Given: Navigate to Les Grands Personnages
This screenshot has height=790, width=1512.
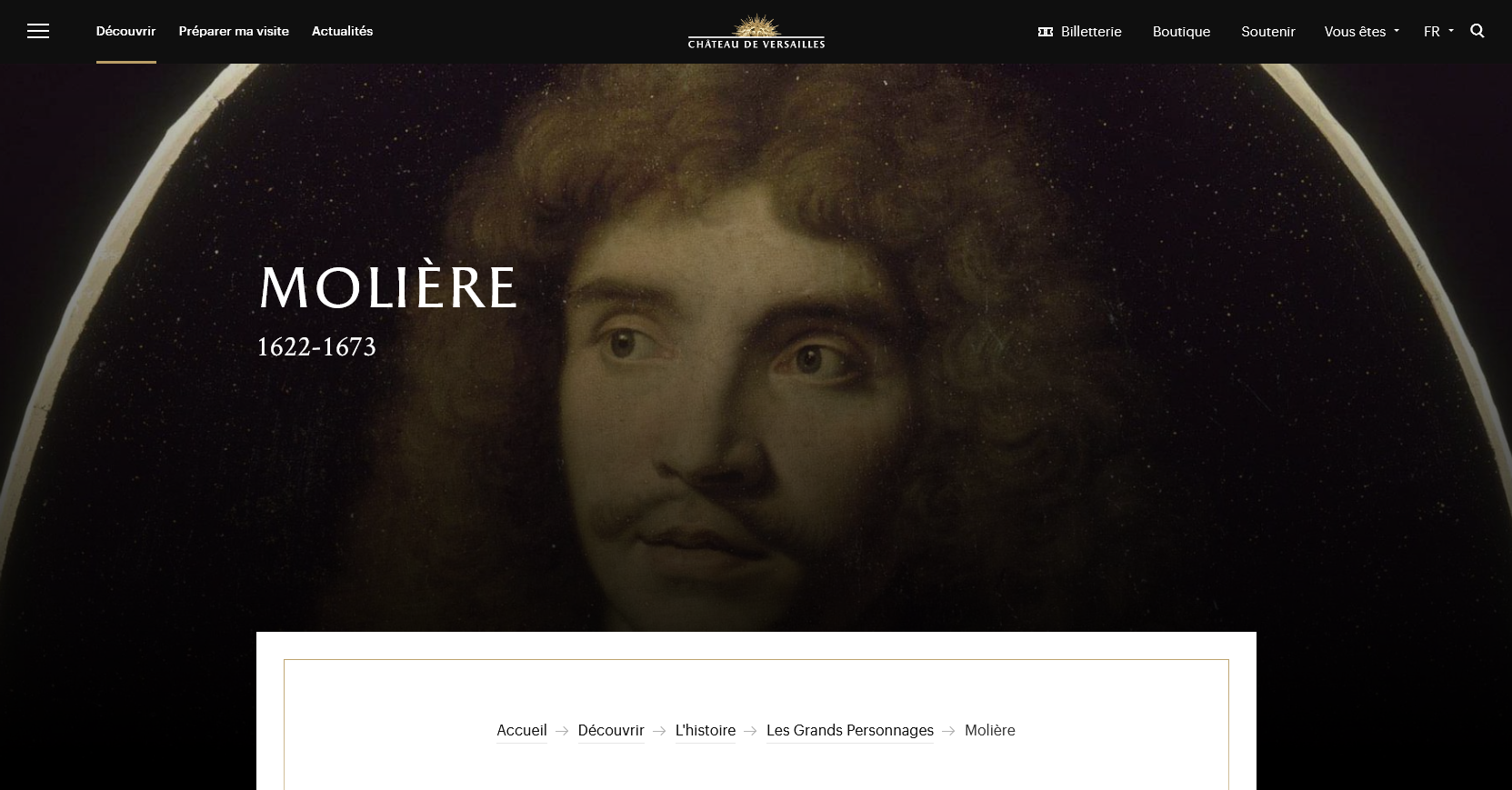Looking at the screenshot, I should pos(850,730).
